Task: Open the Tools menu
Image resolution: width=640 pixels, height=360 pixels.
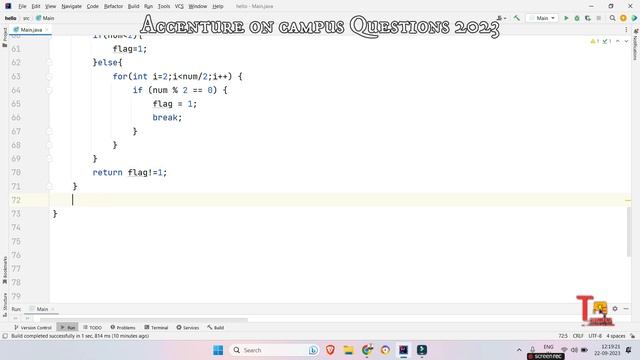Action: [164, 6]
